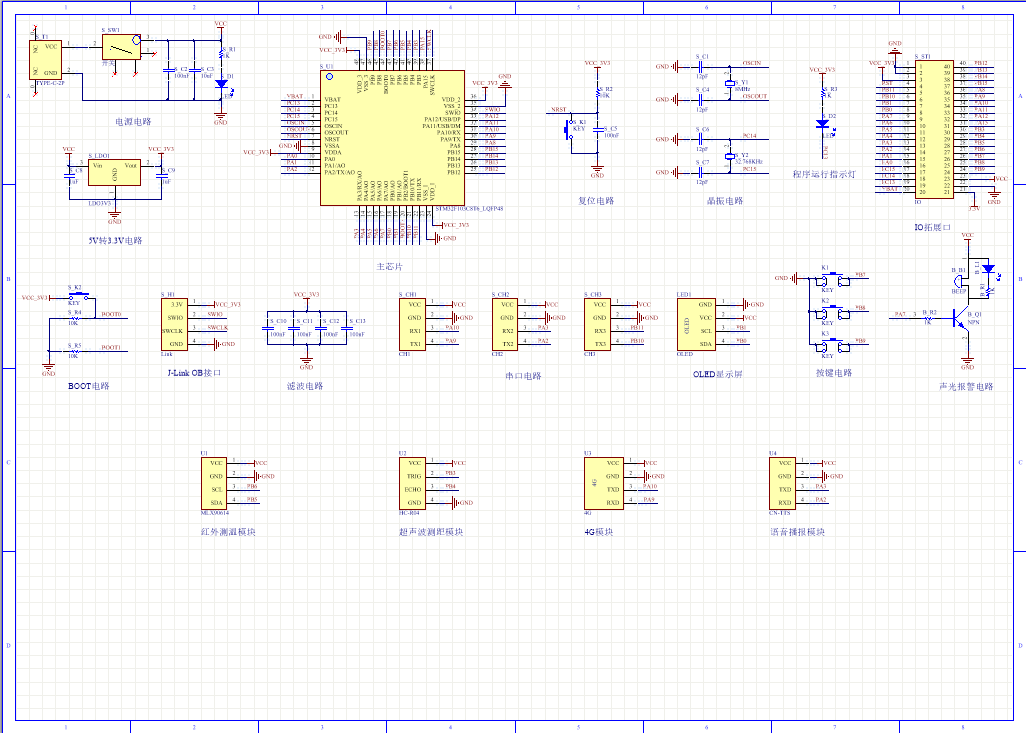Select the S_CH3 serial connector block
1026x733 pixels.
pyautogui.click(x=597, y=325)
